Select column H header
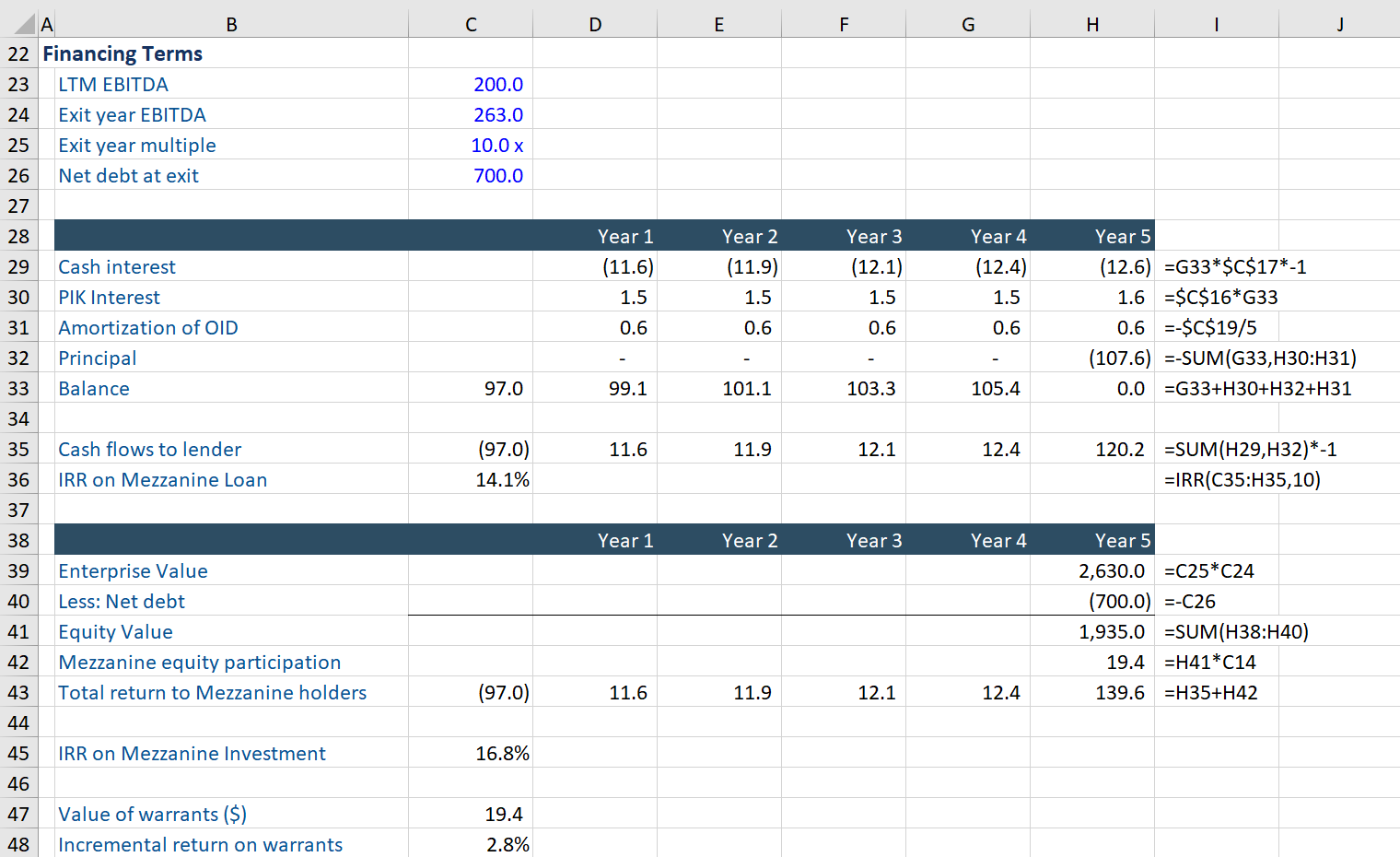This screenshot has height=857, width=1400. (x=1092, y=25)
